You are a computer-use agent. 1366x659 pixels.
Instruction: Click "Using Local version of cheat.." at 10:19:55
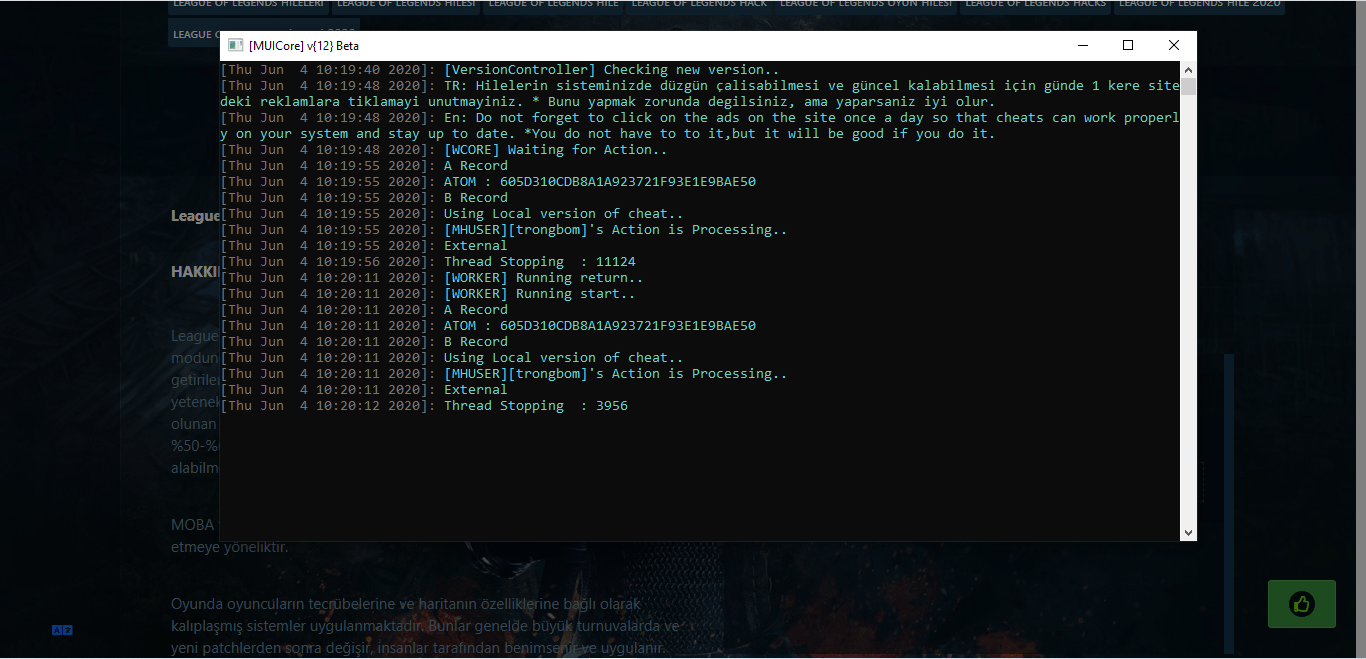pyautogui.click(x=452, y=214)
